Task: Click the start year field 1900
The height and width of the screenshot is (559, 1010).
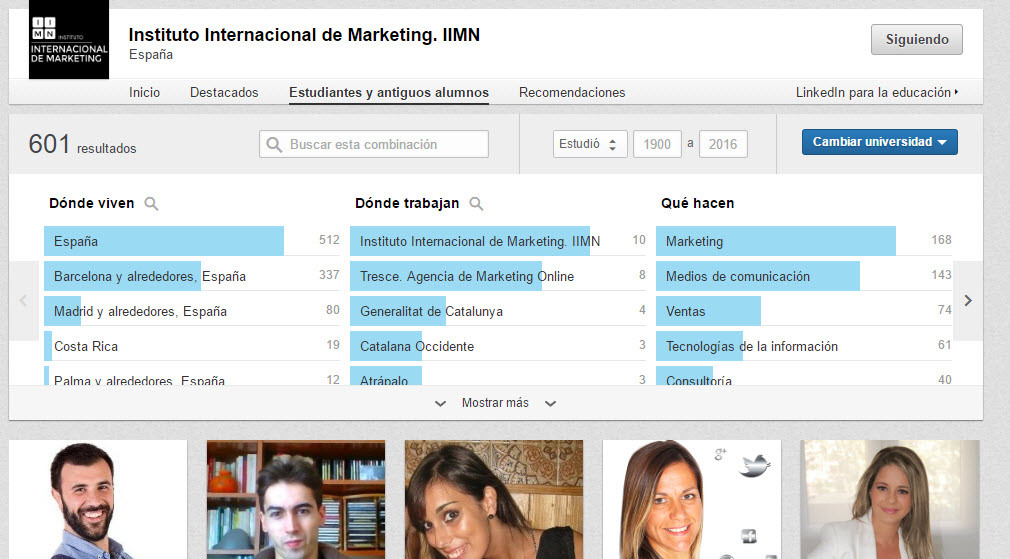Action: [657, 144]
